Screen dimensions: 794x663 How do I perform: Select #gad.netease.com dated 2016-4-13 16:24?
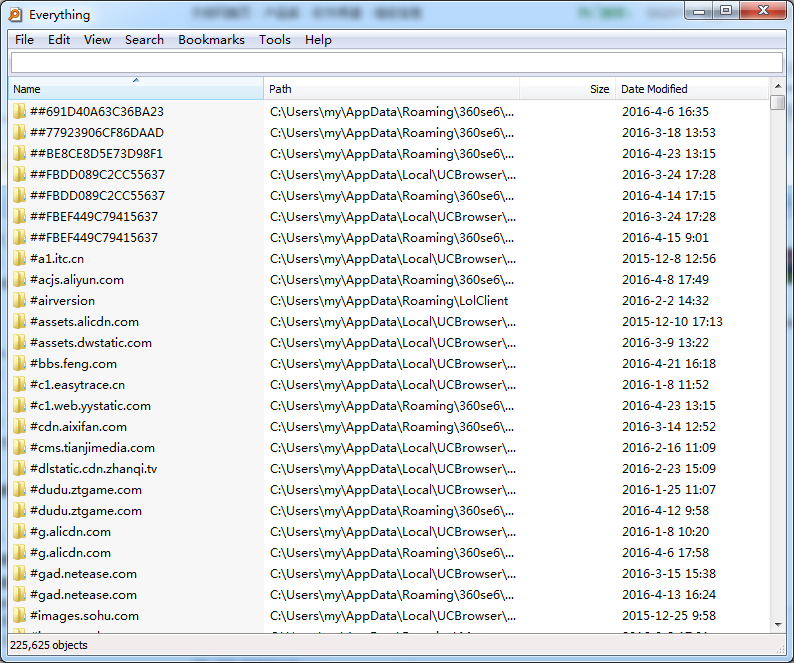[x=83, y=595]
